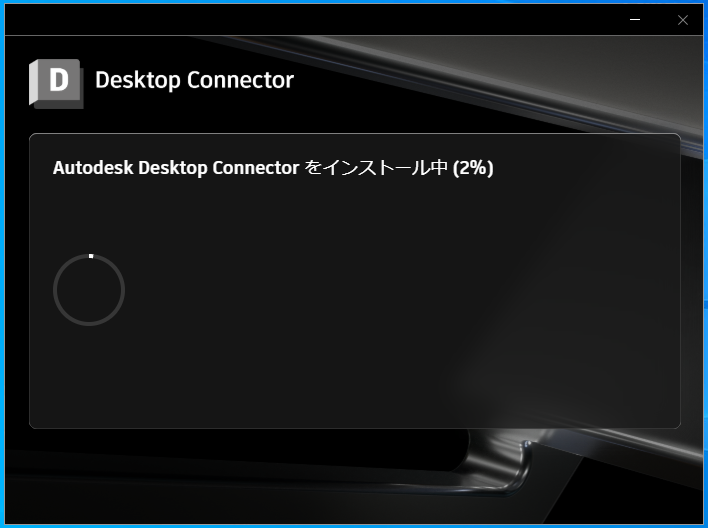Click the "Autodesk" word in the status line
708x528 pixels.
tap(93, 168)
